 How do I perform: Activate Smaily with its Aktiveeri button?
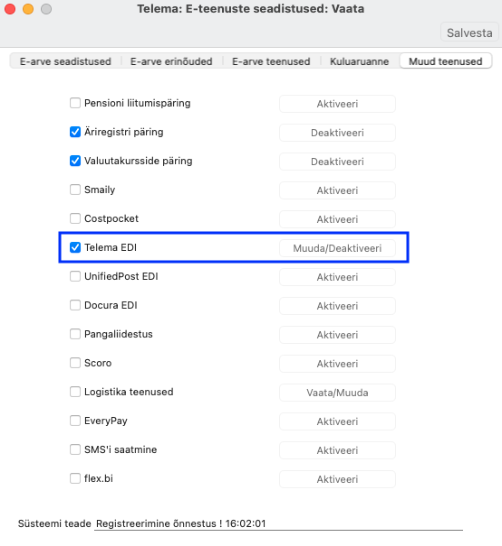pos(337,190)
